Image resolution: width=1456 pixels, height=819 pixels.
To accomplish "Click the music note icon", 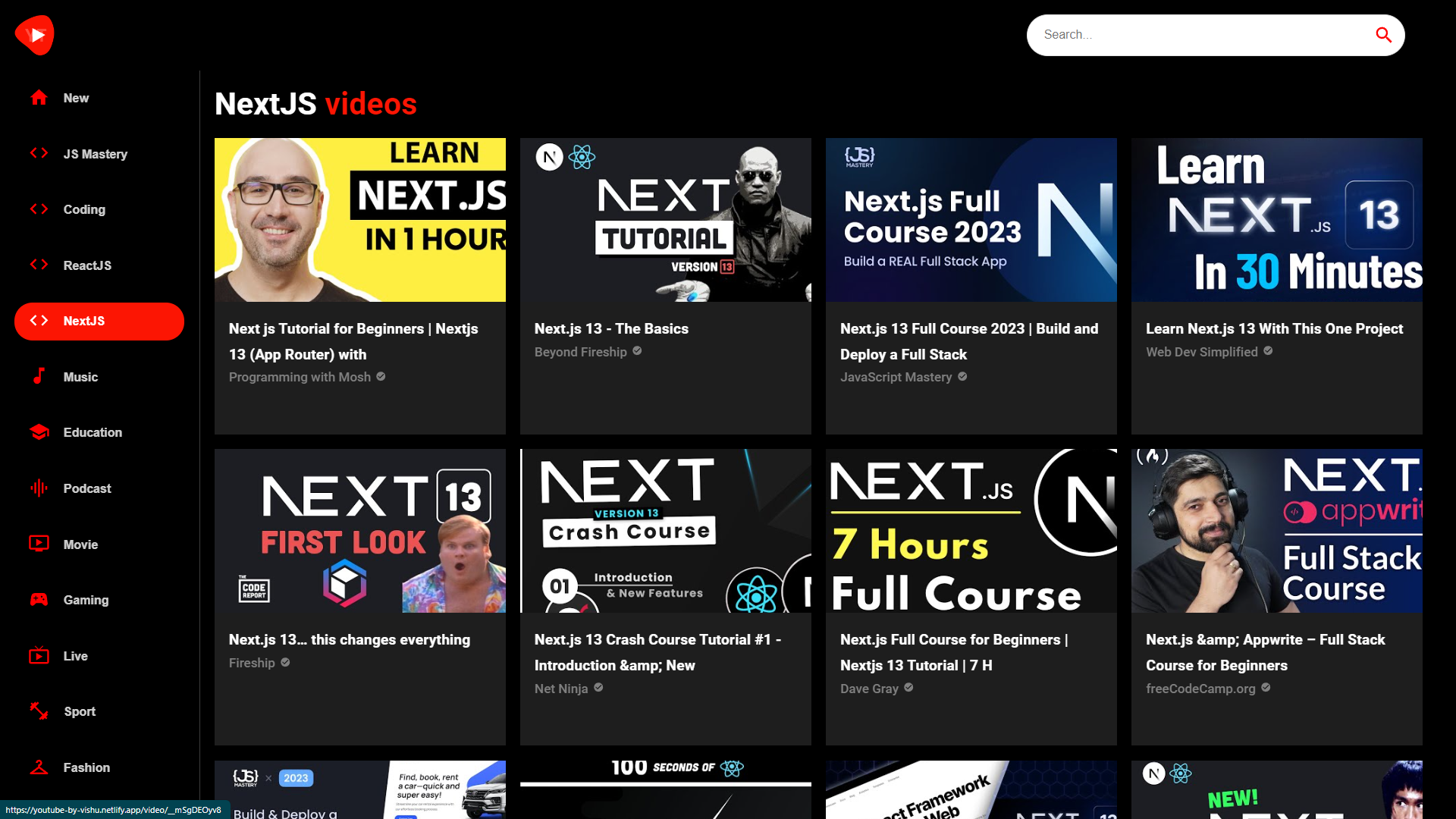I will (x=39, y=377).
